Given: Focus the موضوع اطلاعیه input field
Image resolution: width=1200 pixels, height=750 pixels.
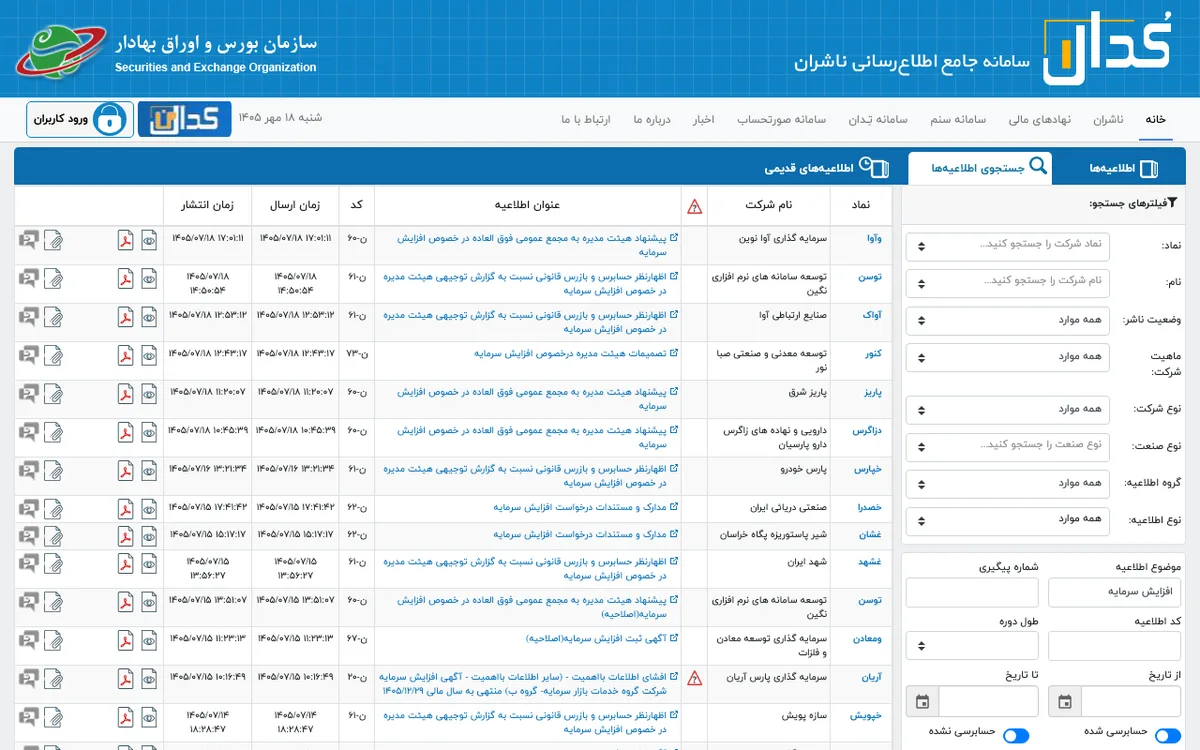Looking at the screenshot, I should pyautogui.click(x=1114, y=592).
